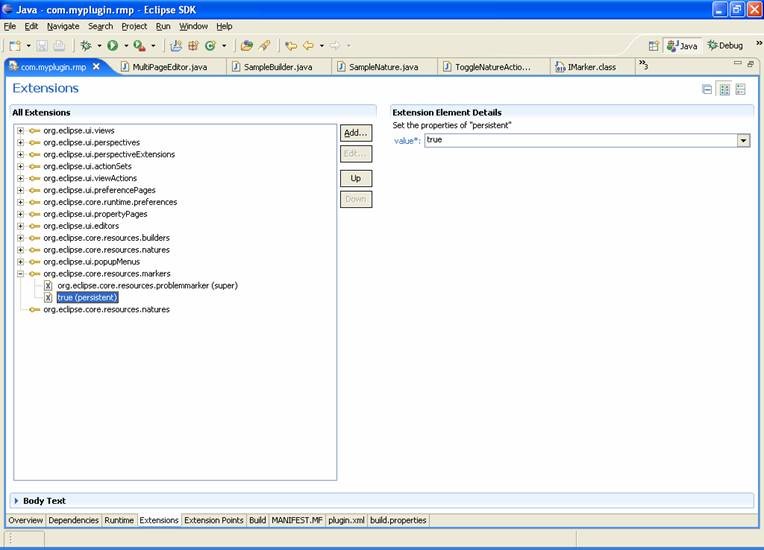
Task: Click the Up button
Action: pos(356,178)
